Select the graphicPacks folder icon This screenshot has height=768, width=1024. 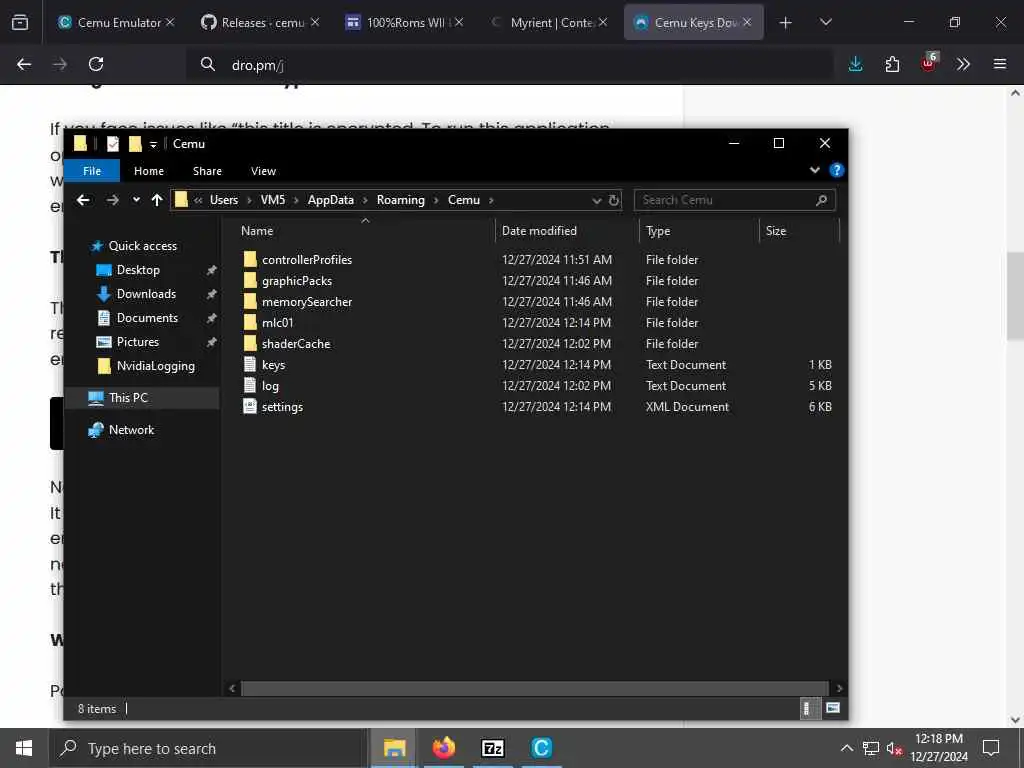click(x=249, y=280)
